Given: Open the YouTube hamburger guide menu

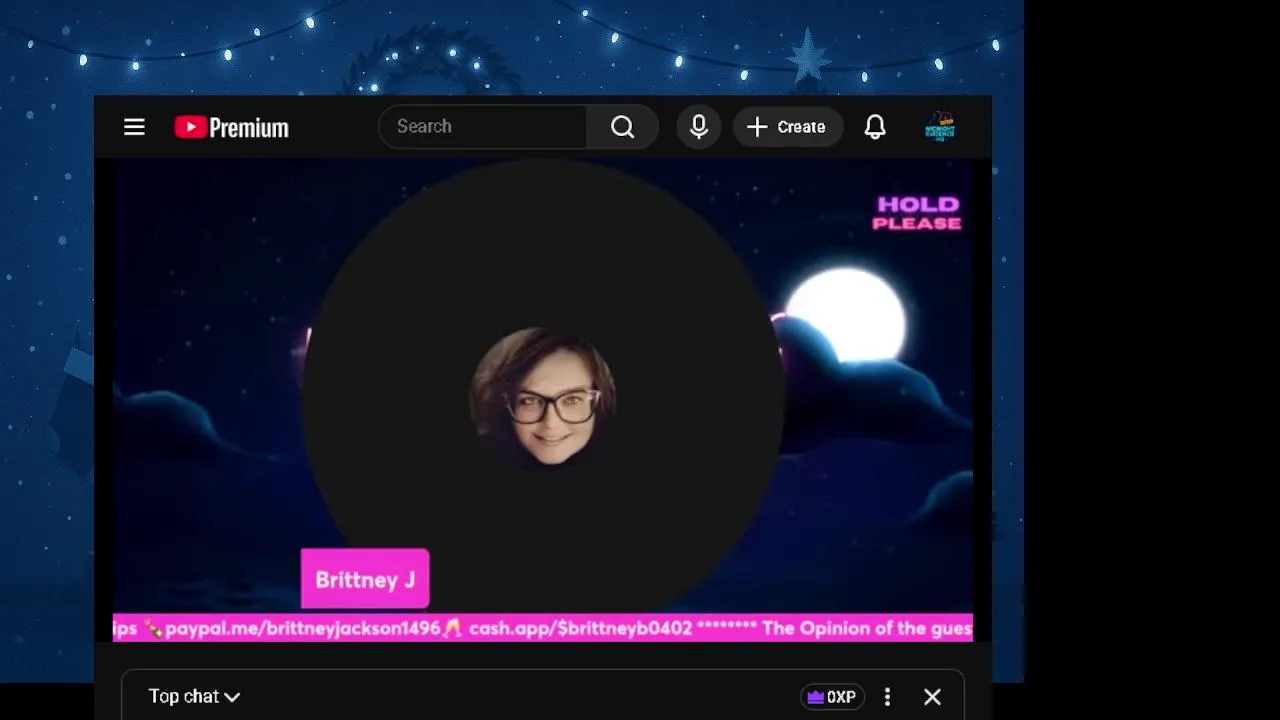Looking at the screenshot, I should point(134,127).
